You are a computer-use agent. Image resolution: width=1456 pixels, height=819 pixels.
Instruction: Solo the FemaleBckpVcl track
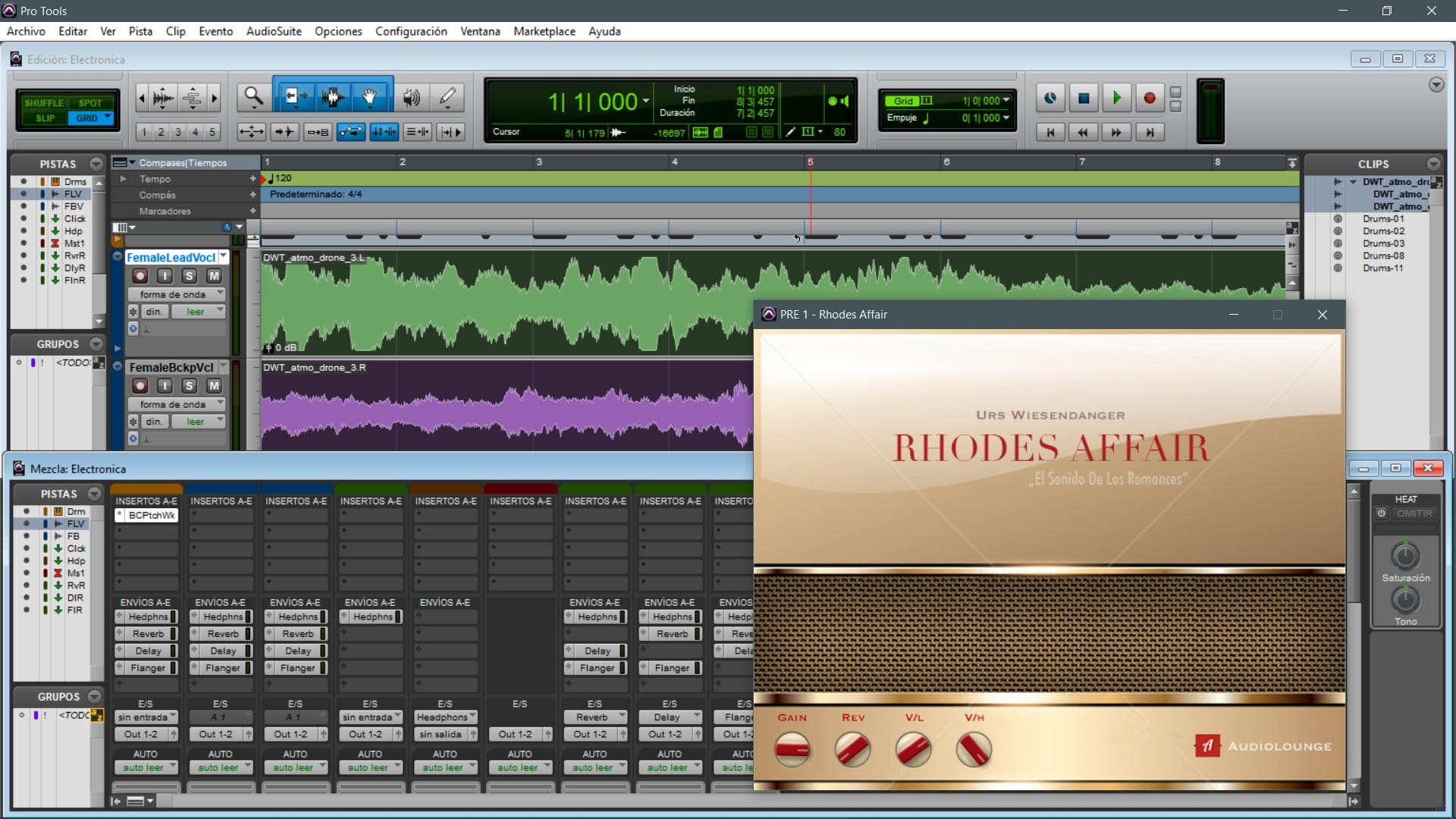point(190,386)
